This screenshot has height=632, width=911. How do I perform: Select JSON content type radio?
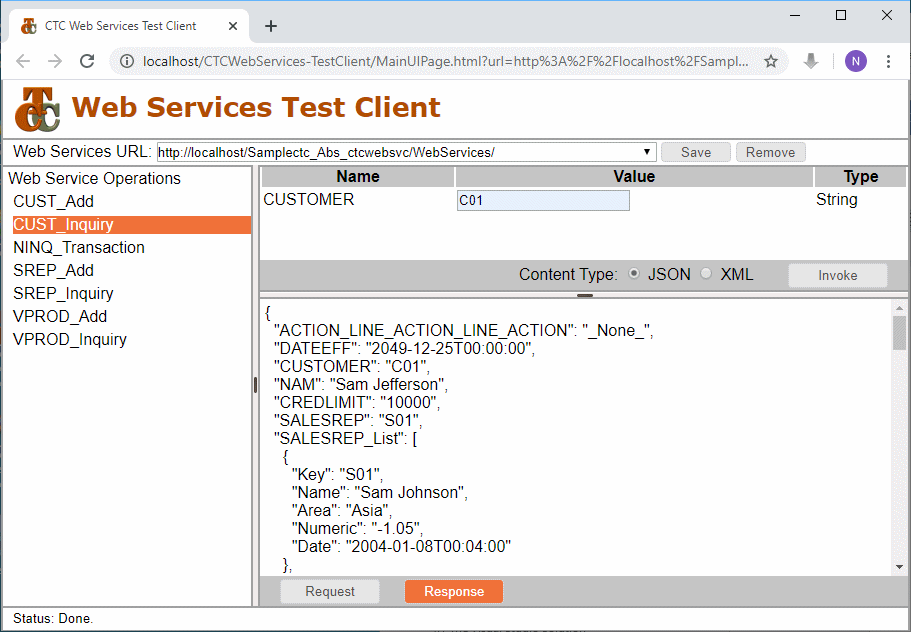pyautogui.click(x=634, y=274)
